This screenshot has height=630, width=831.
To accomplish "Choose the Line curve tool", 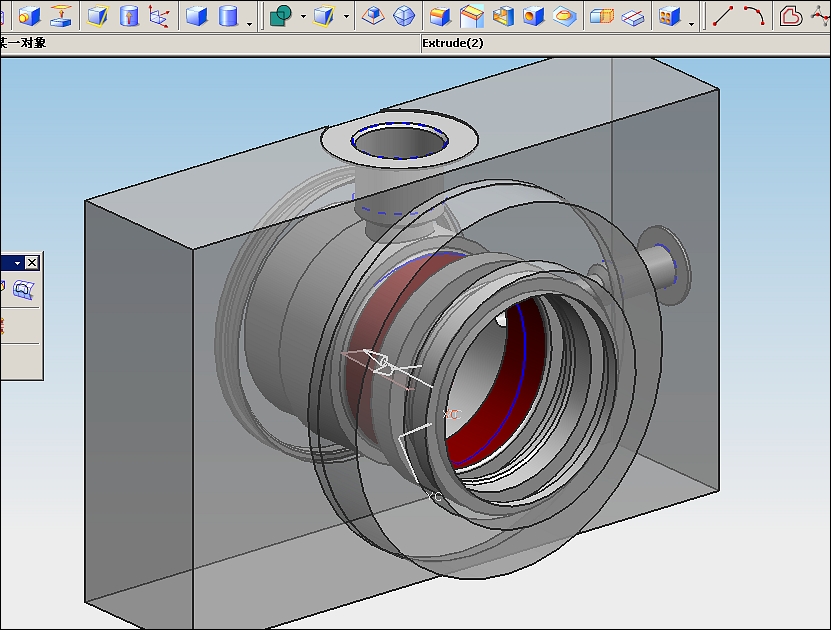I will [723, 16].
